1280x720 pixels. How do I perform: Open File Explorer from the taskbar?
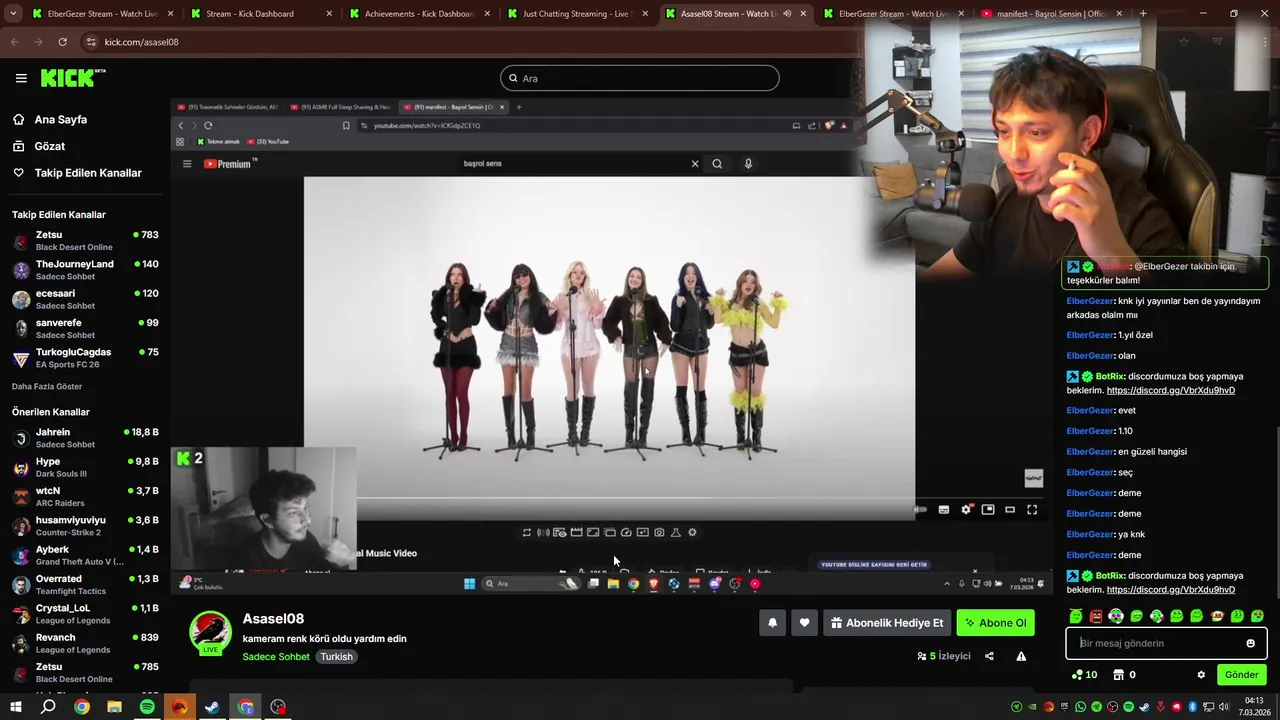114,707
